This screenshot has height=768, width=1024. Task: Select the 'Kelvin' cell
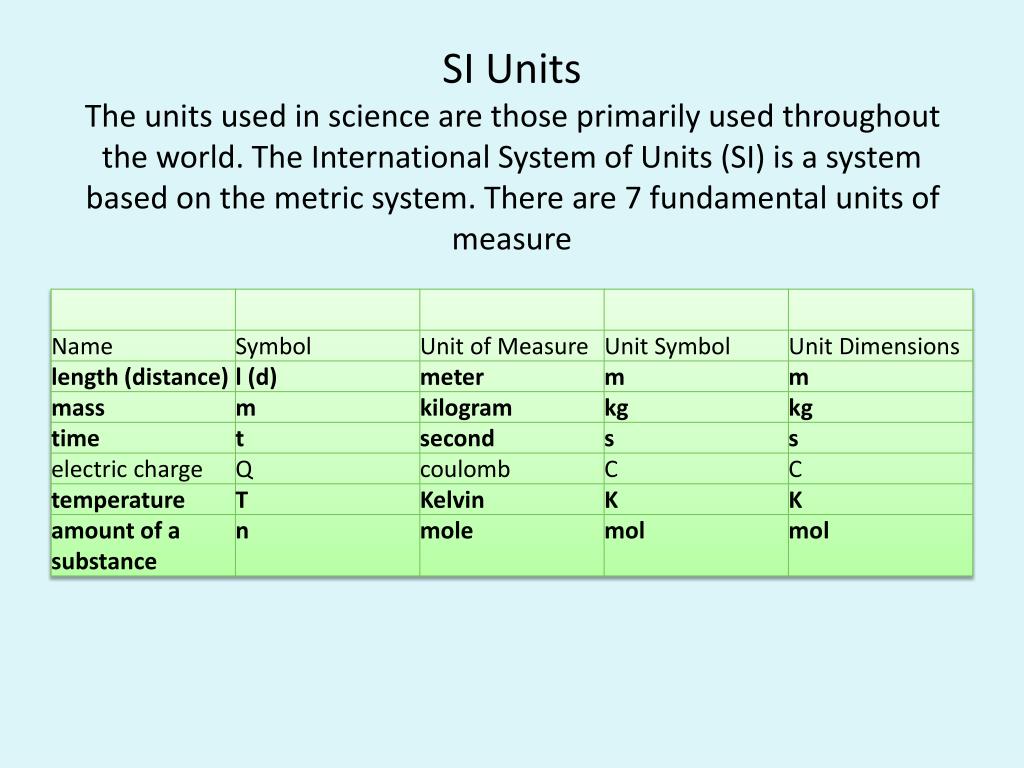(x=511, y=500)
